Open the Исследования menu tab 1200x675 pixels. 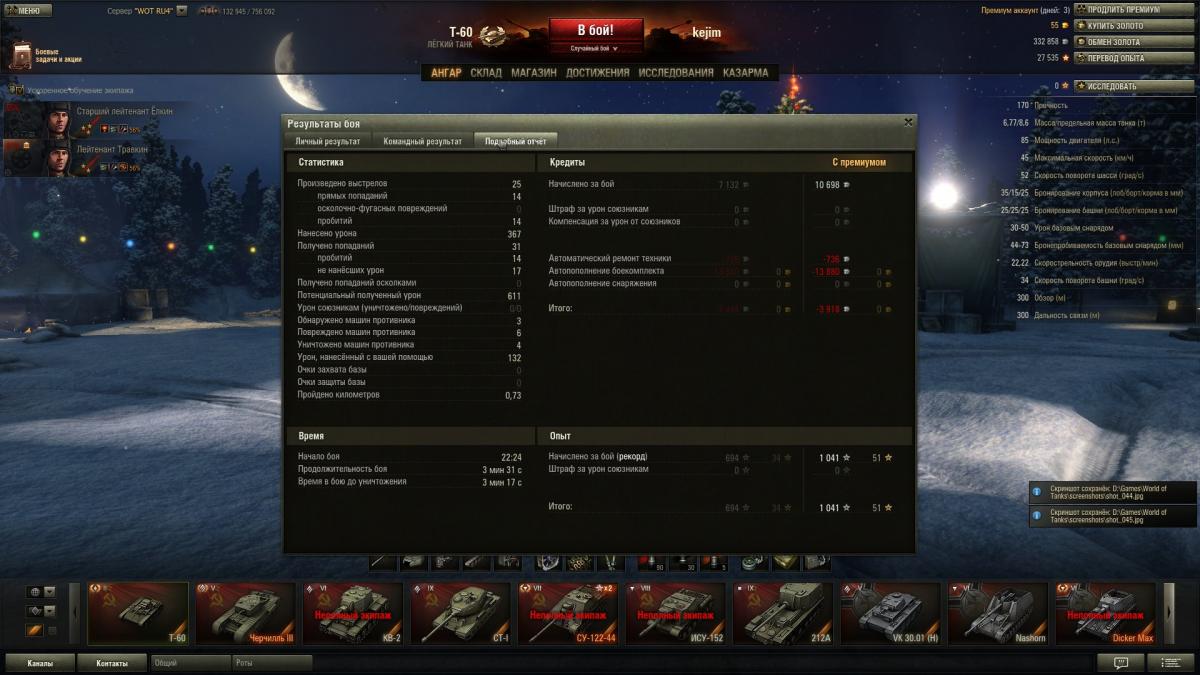click(x=676, y=73)
